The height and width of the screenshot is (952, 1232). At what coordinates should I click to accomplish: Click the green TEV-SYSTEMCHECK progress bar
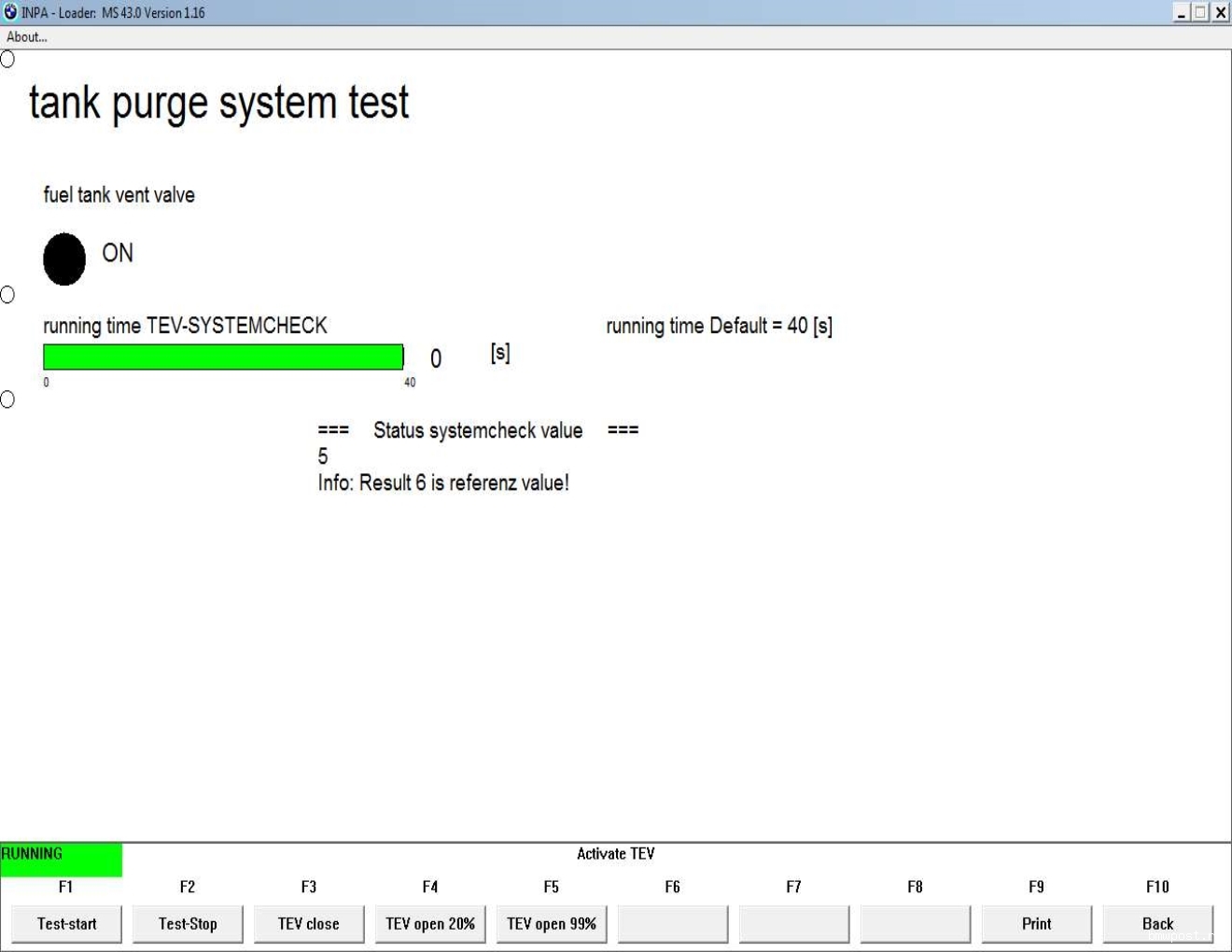click(223, 357)
